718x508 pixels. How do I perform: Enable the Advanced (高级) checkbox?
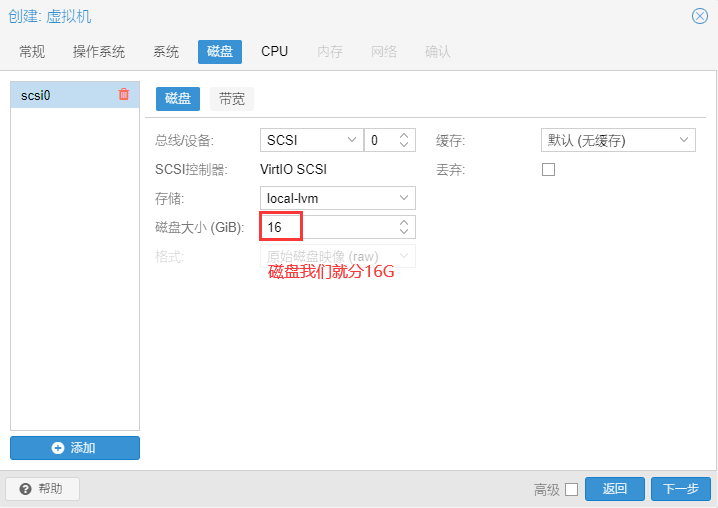[571, 489]
